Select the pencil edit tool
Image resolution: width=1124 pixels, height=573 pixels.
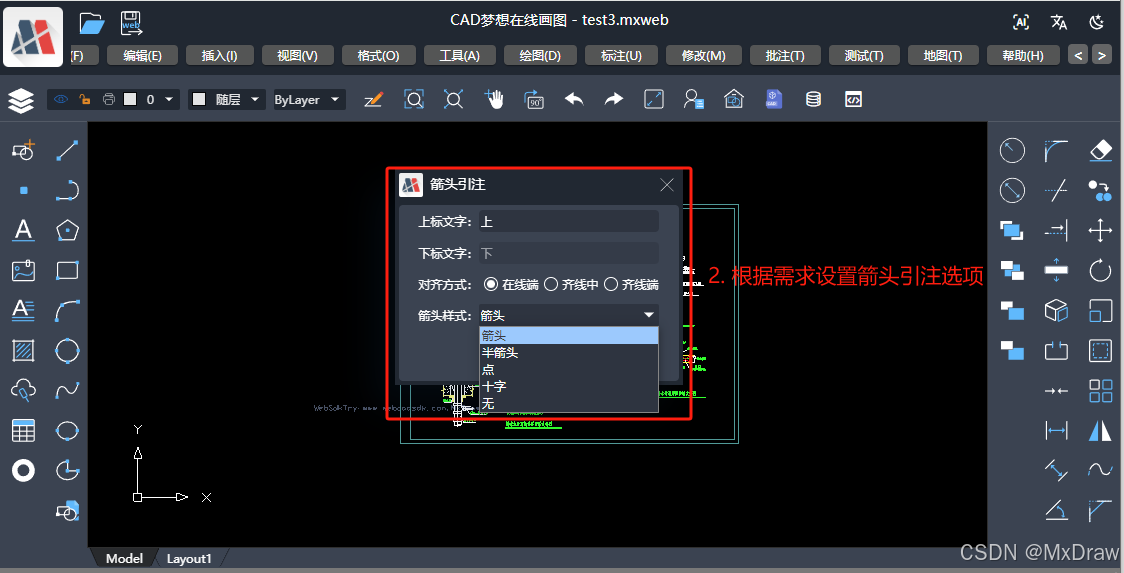(x=373, y=99)
